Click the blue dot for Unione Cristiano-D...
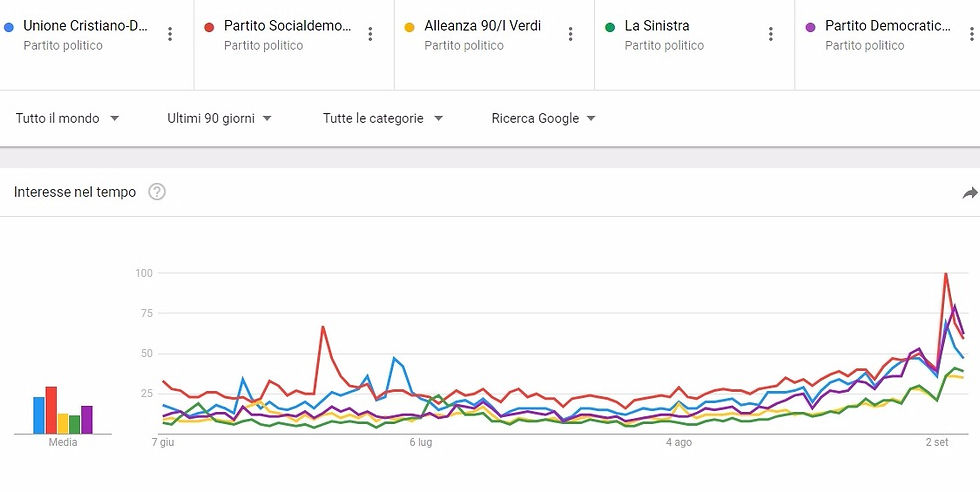980x492 pixels. click(10, 27)
